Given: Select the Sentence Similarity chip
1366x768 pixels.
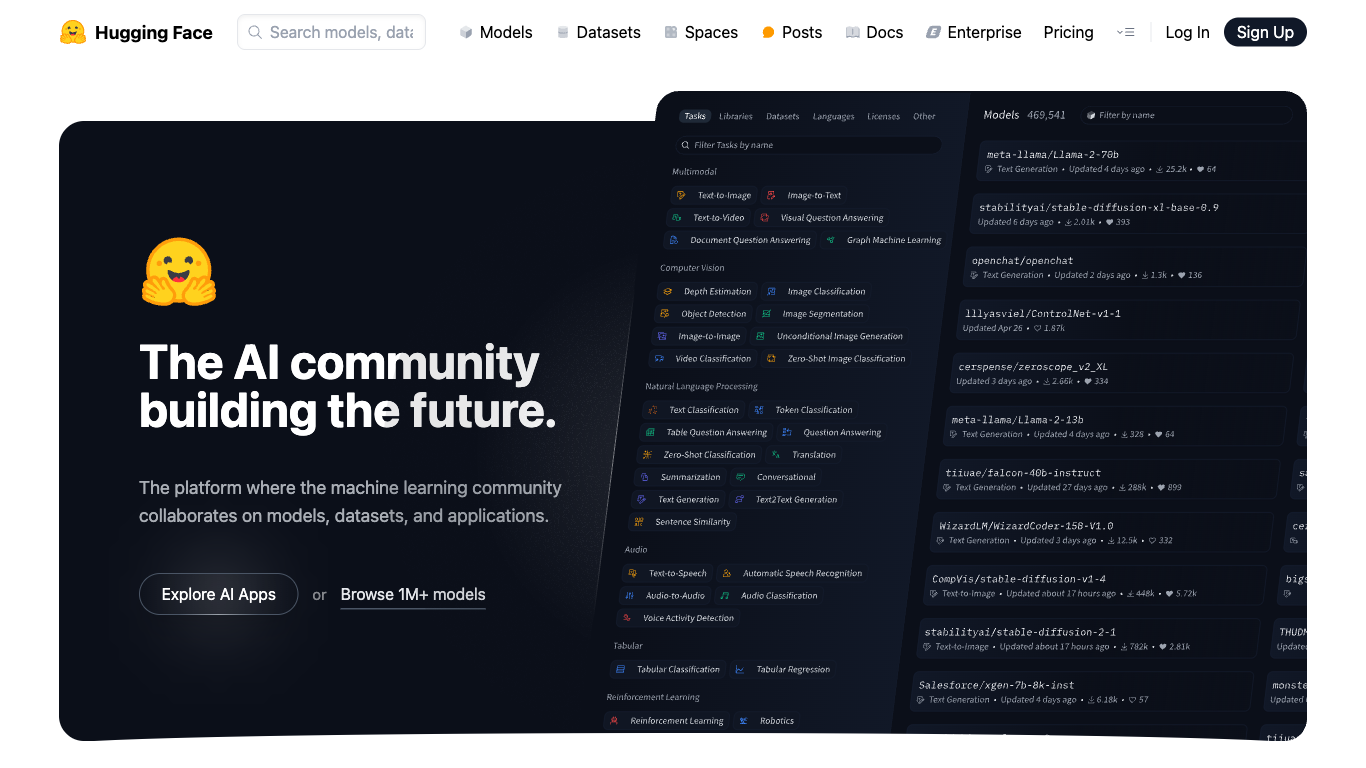Looking at the screenshot, I should coord(682,521).
